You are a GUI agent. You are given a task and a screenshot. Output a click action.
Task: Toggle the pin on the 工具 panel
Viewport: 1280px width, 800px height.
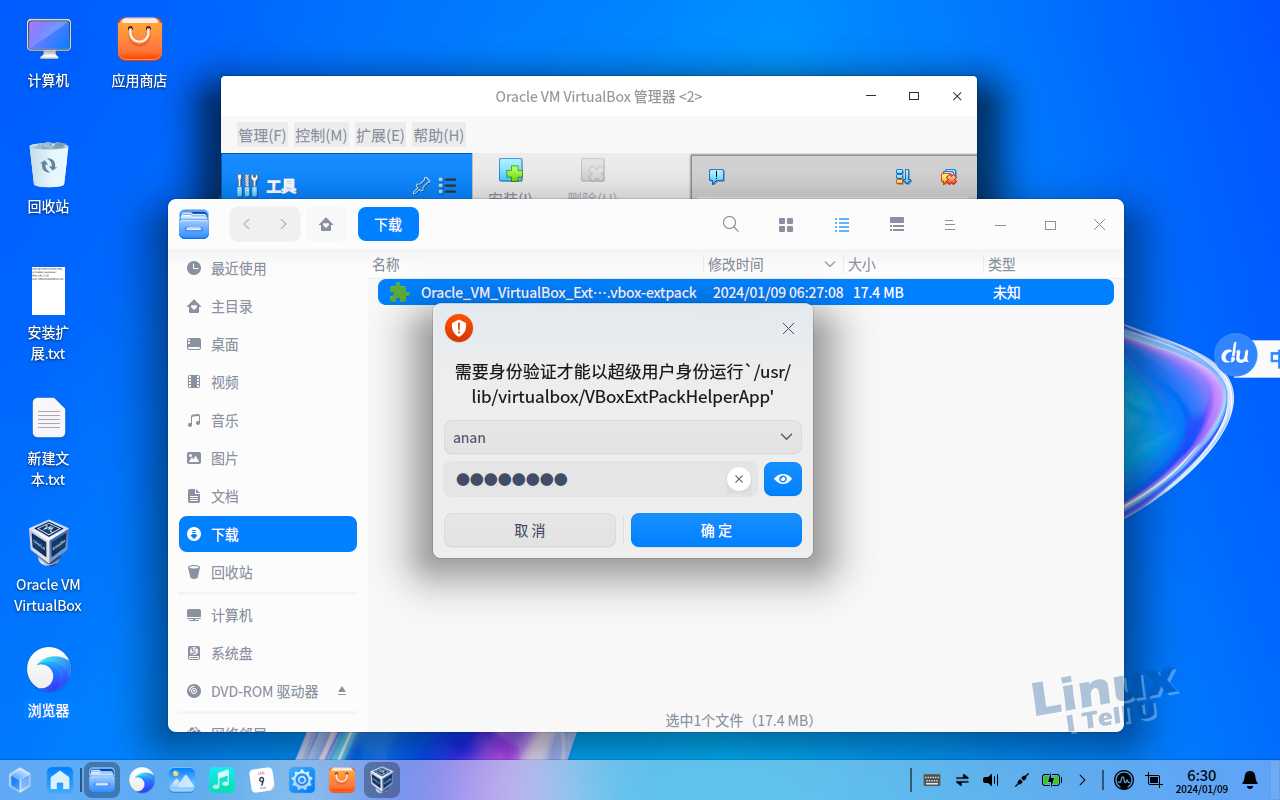coord(421,185)
